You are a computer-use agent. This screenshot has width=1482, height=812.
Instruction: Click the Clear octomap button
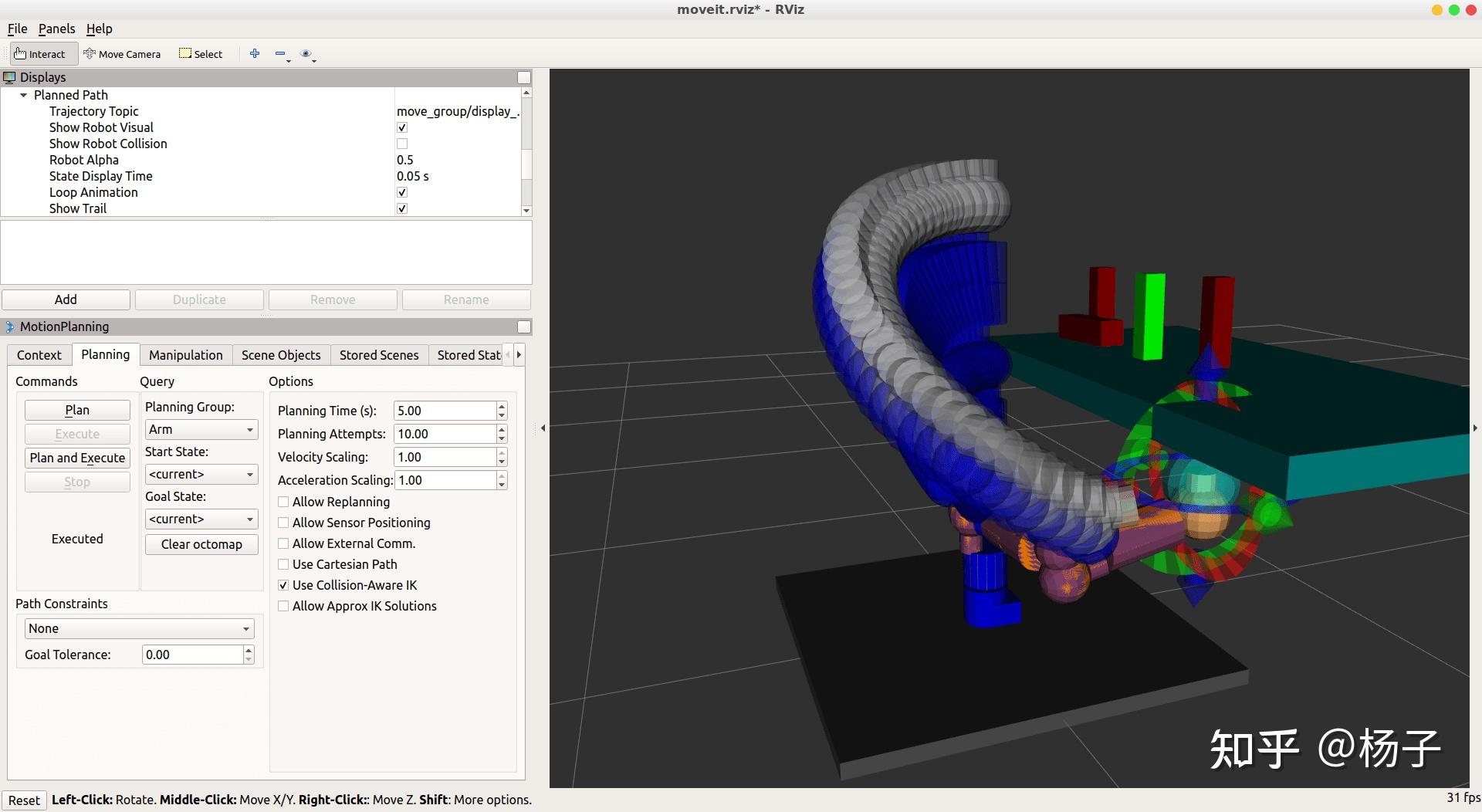(201, 544)
